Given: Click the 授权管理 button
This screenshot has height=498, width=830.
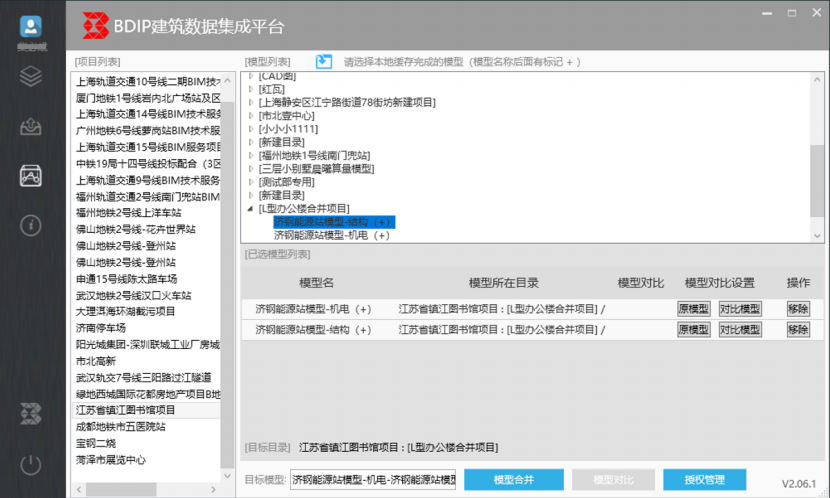Looking at the screenshot, I should pos(704,479).
